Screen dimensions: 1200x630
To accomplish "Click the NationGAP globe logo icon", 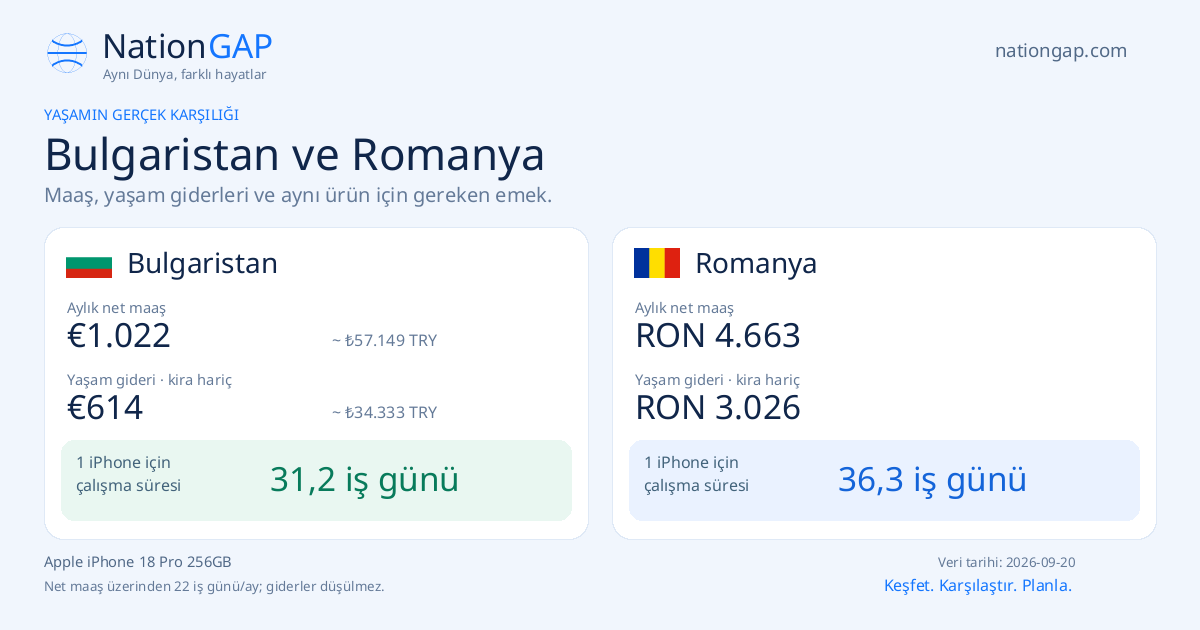I will pos(67,53).
